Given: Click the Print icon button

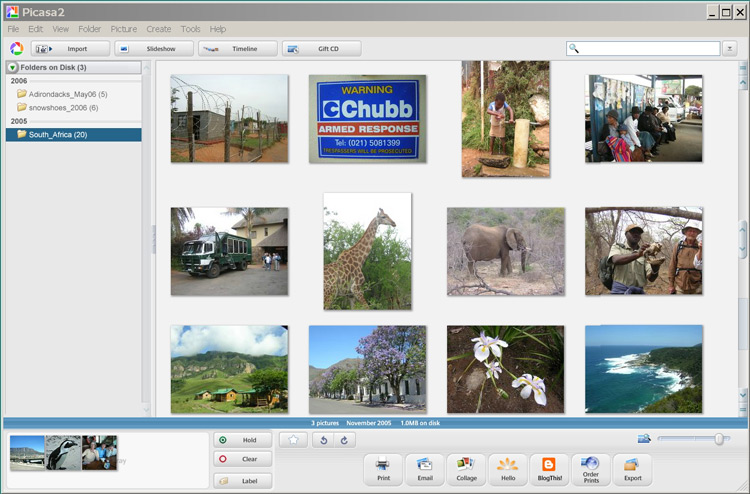Looking at the screenshot, I should (x=383, y=469).
